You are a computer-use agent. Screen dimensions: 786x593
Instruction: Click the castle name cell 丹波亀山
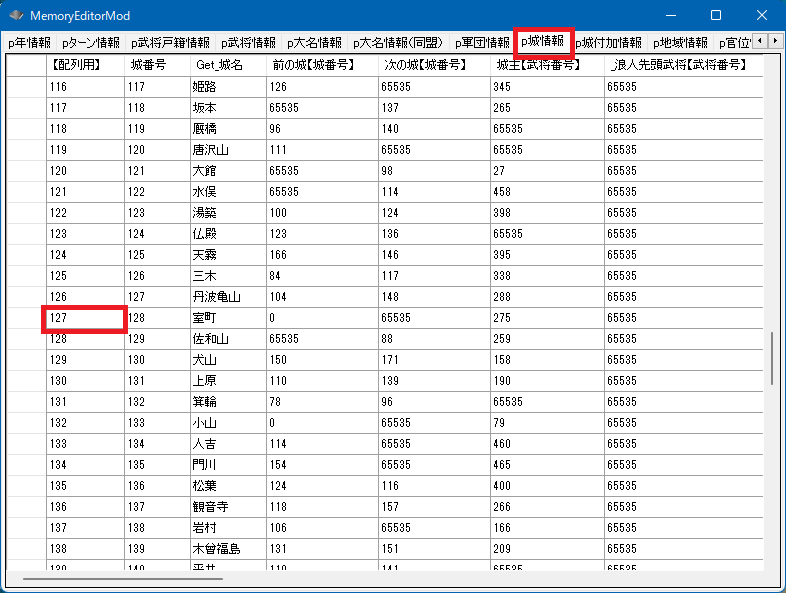[x=228, y=297]
